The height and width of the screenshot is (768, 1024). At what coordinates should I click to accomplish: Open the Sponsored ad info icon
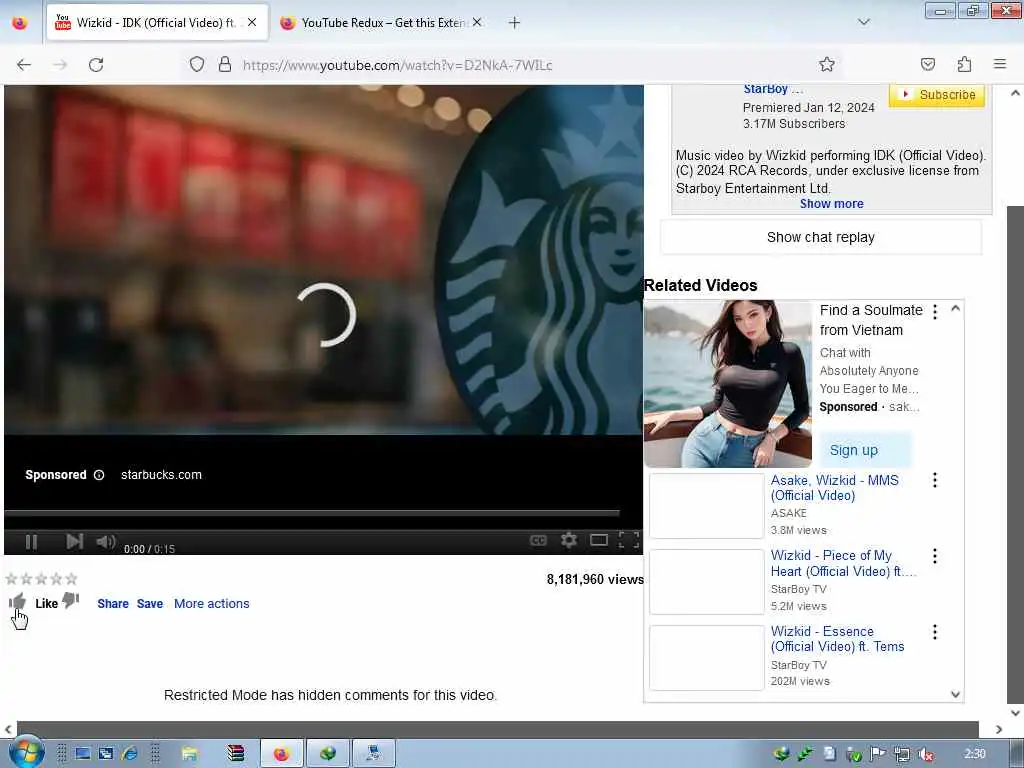tap(99, 475)
